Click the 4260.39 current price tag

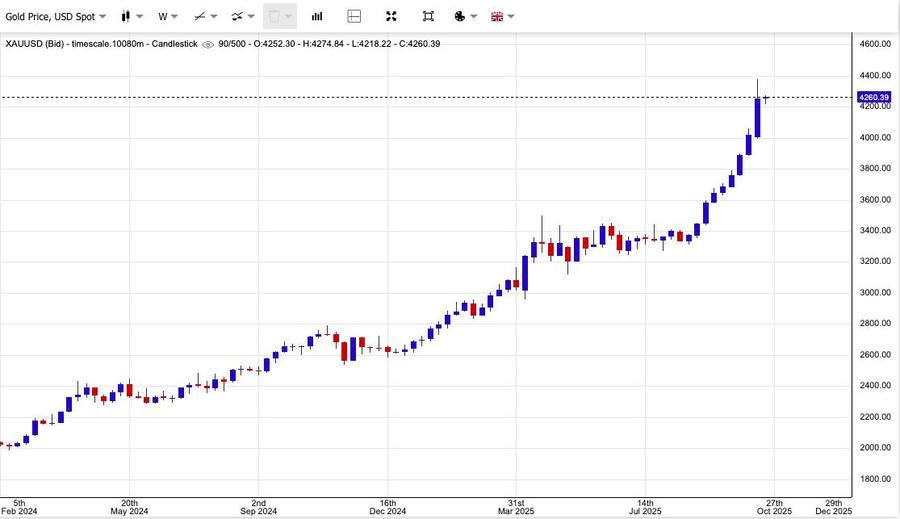pyautogui.click(x=873, y=97)
